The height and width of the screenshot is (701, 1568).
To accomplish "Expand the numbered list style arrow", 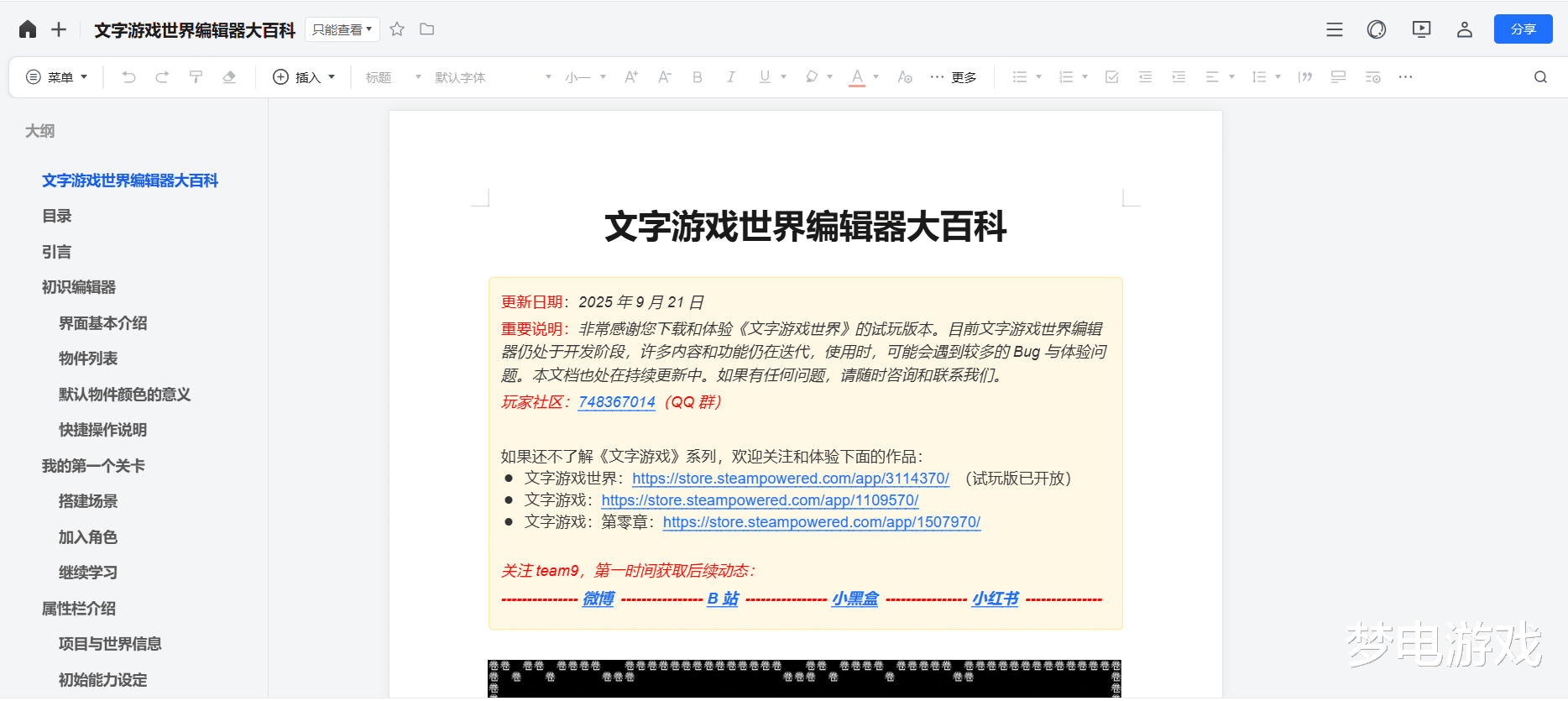I will click(x=1085, y=77).
